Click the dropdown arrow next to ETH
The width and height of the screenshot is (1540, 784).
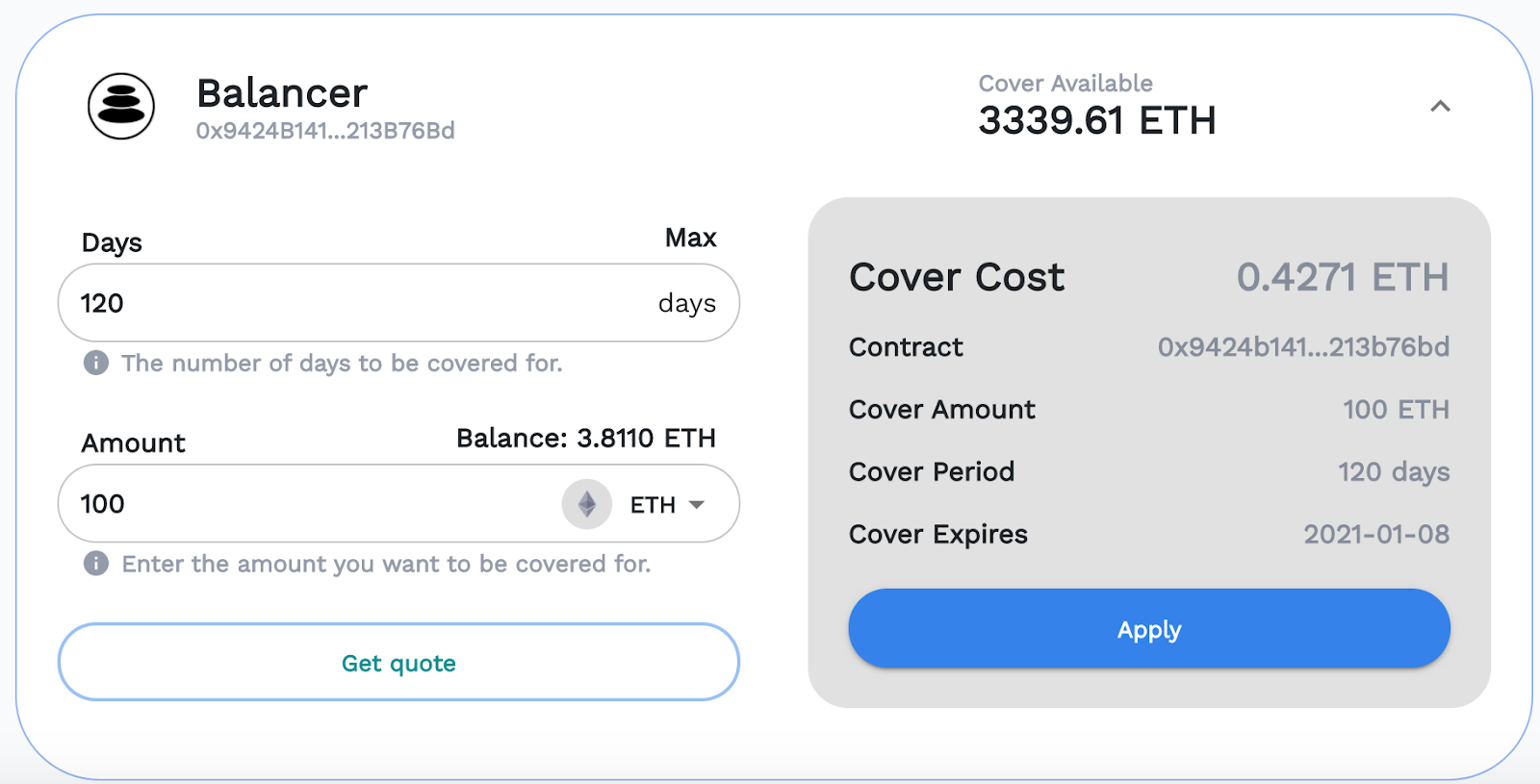pos(697,505)
